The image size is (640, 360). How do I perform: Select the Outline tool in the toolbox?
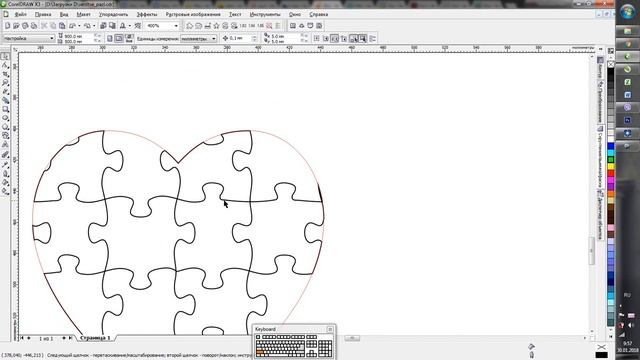[5, 173]
